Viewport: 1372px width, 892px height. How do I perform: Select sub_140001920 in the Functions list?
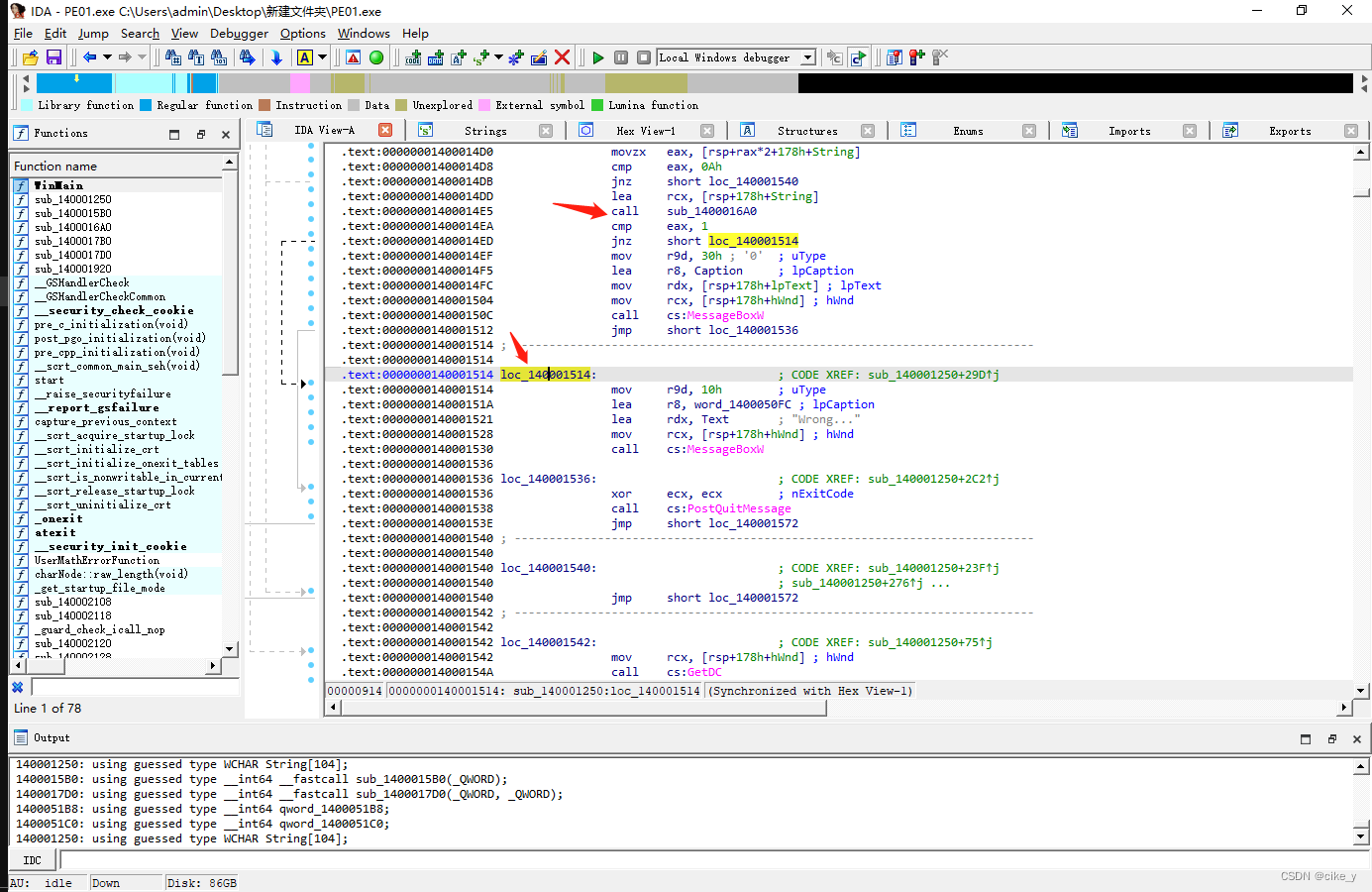click(72, 269)
